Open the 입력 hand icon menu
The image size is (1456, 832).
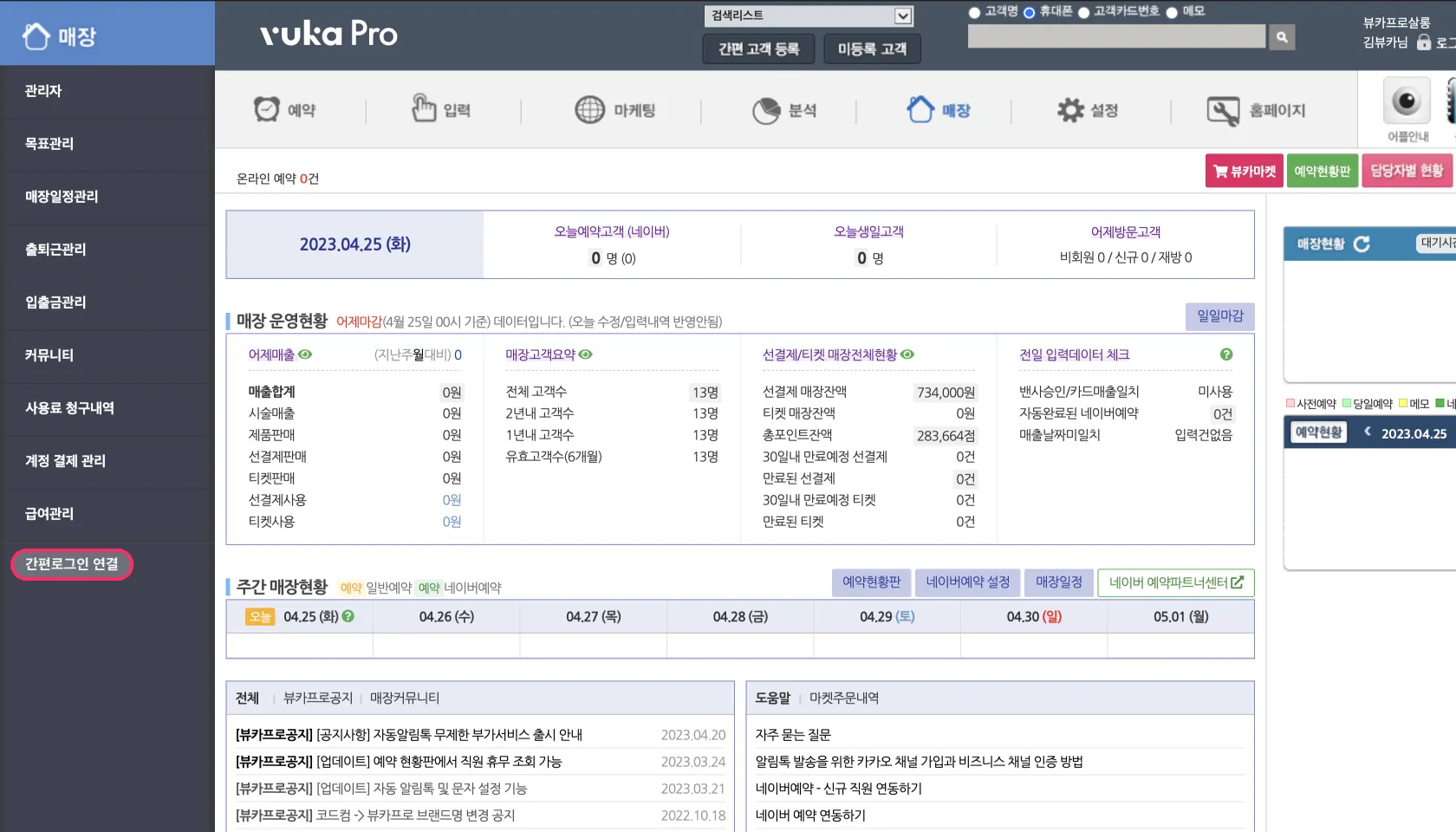423,108
